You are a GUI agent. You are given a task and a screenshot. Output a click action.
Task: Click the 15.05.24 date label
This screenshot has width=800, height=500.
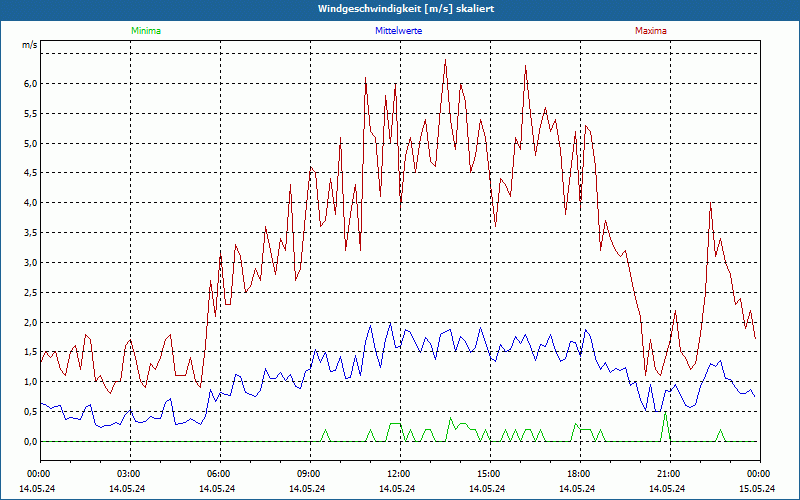(758, 488)
